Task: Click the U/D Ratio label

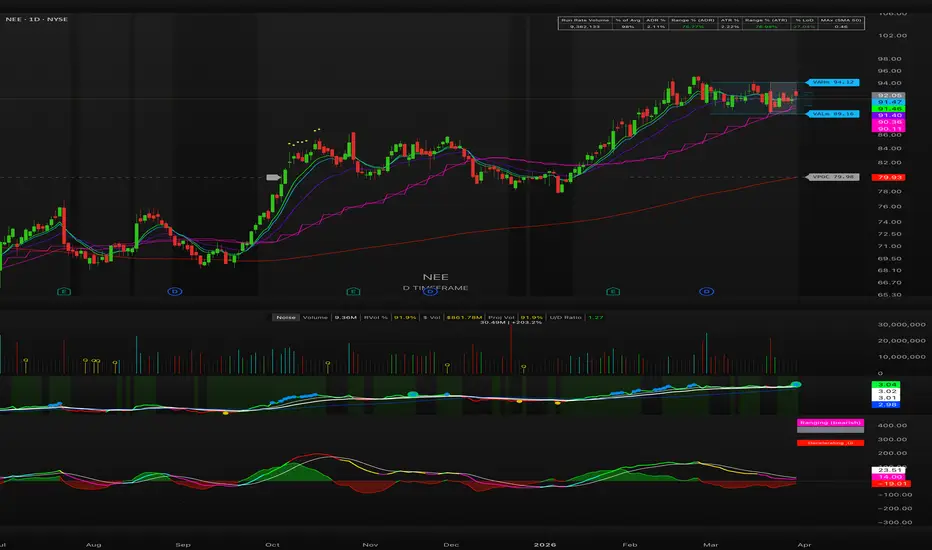Action: tap(565, 318)
